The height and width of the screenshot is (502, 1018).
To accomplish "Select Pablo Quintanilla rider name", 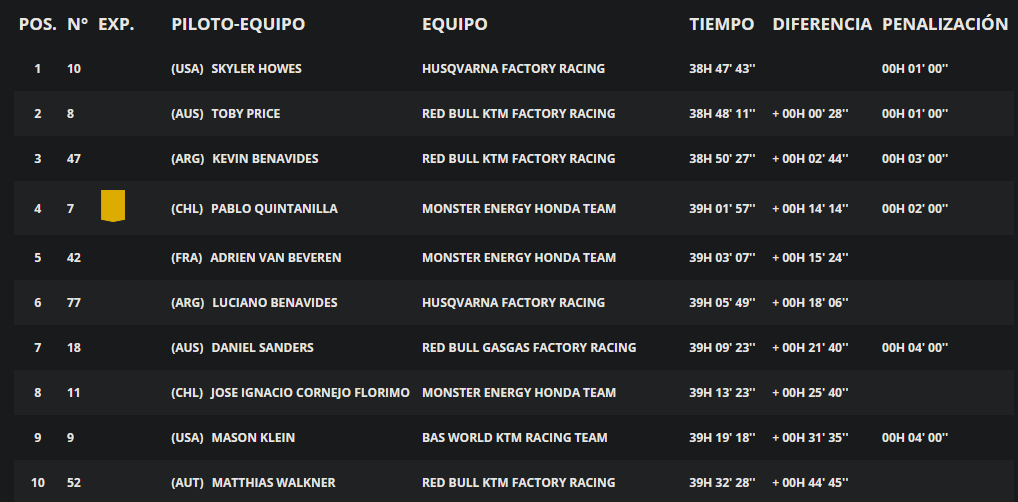I will pyautogui.click(x=274, y=208).
